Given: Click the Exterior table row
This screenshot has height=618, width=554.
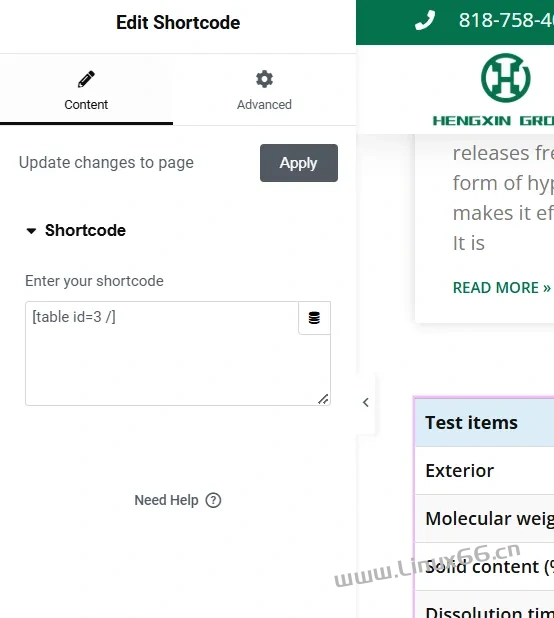Looking at the screenshot, I should pos(485,471).
